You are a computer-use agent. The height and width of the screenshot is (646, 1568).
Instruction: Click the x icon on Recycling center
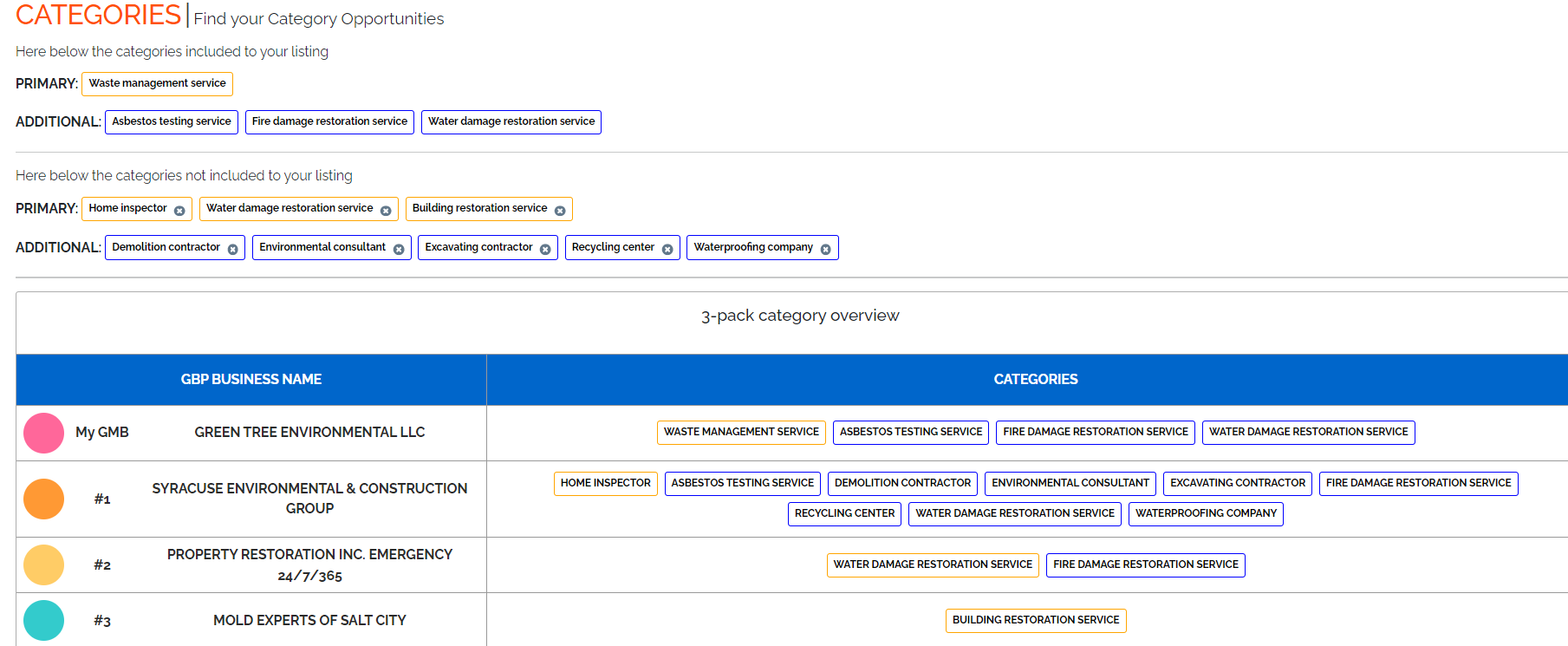(x=667, y=250)
